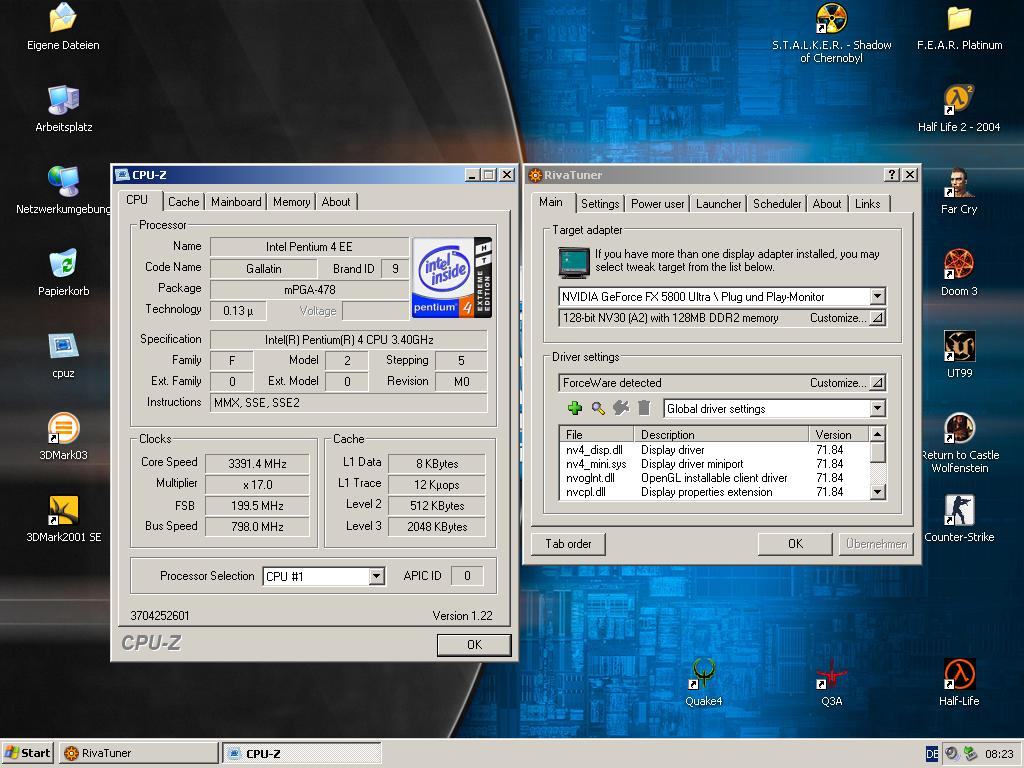Click the wrench tools icon in RivaTuner driver settings
This screenshot has height=768, width=1024.
(x=621, y=408)
